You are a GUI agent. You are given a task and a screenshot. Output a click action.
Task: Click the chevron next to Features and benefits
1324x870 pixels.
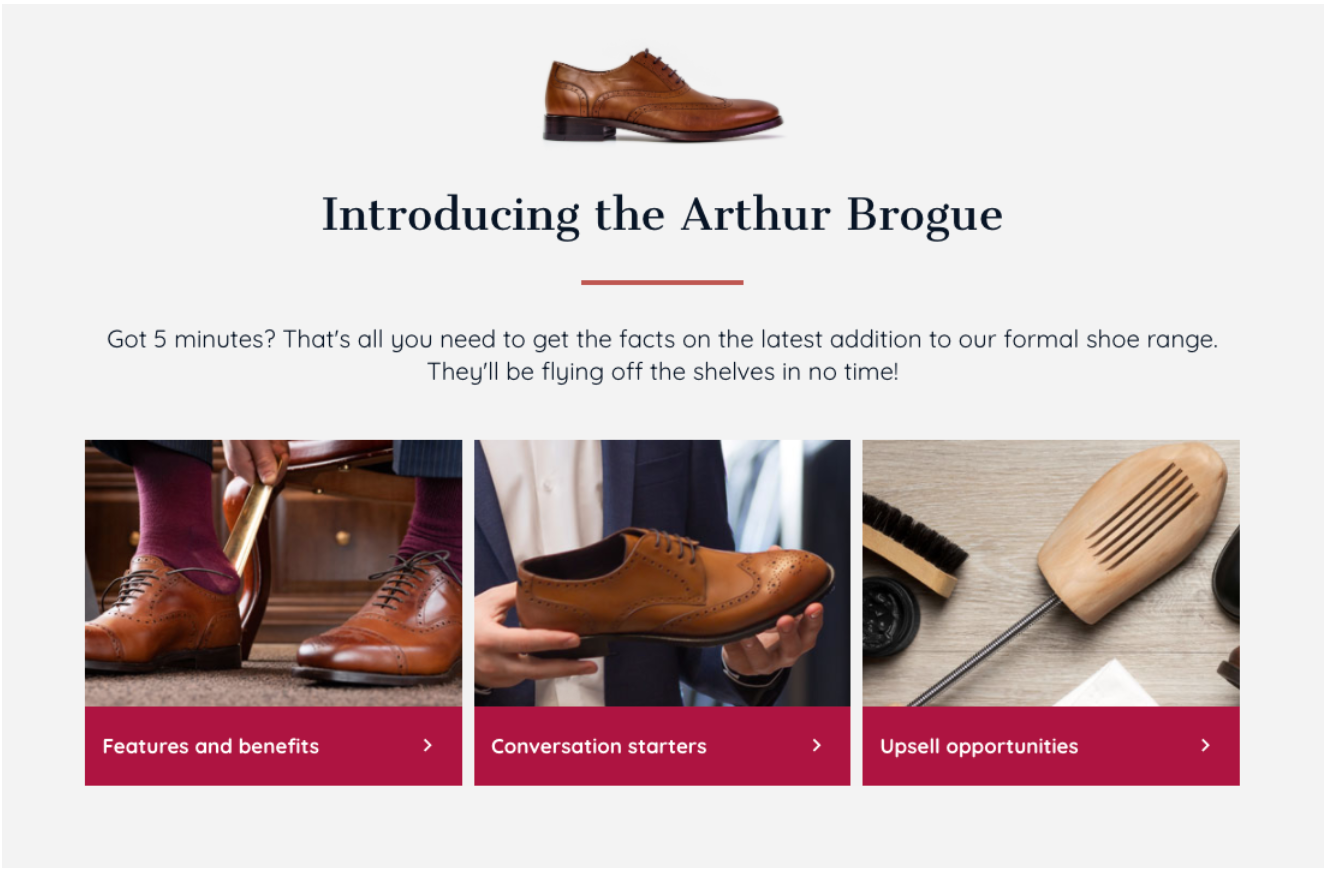pyautogui.click(x=427, y=745)
